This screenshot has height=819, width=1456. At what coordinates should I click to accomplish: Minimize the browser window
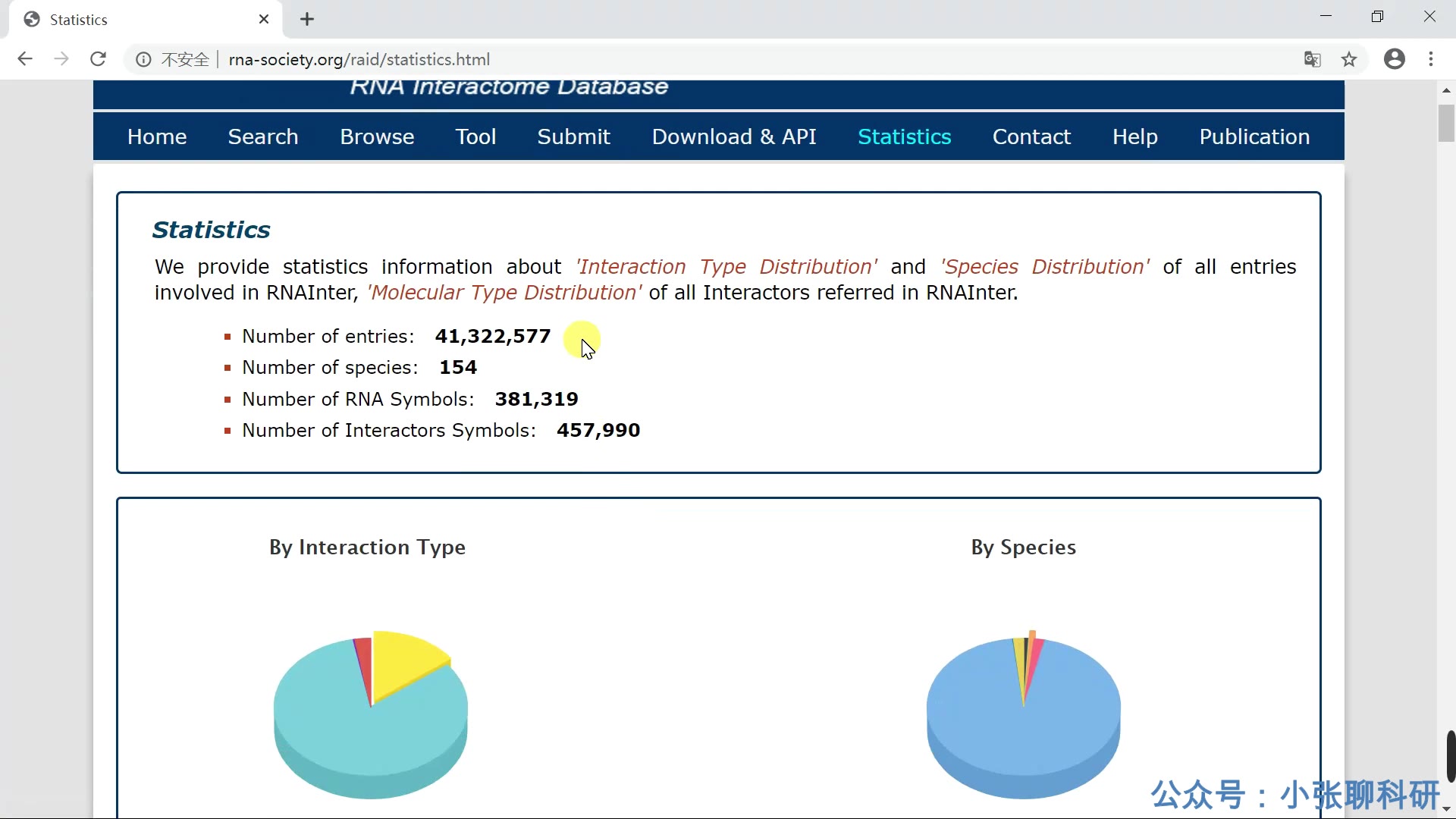pos(1326,17)
